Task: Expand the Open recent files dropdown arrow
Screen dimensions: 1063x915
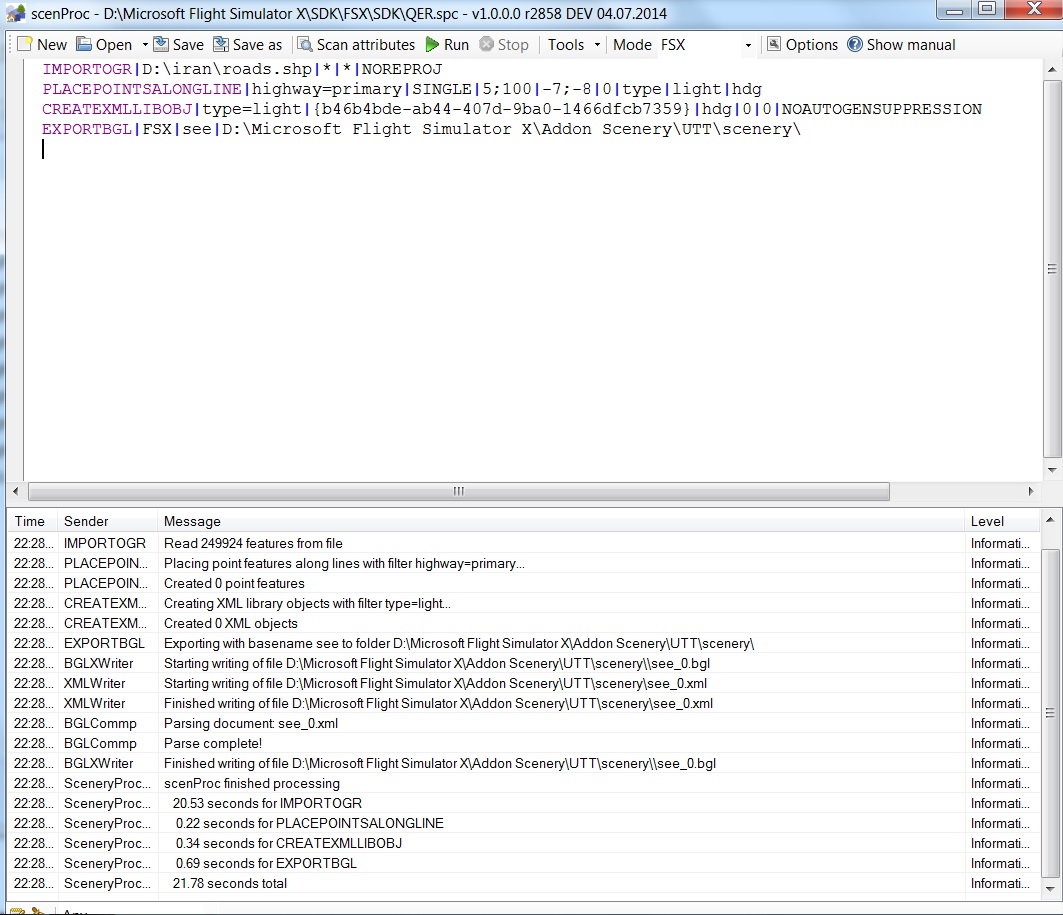Action: tap(144, 45)
